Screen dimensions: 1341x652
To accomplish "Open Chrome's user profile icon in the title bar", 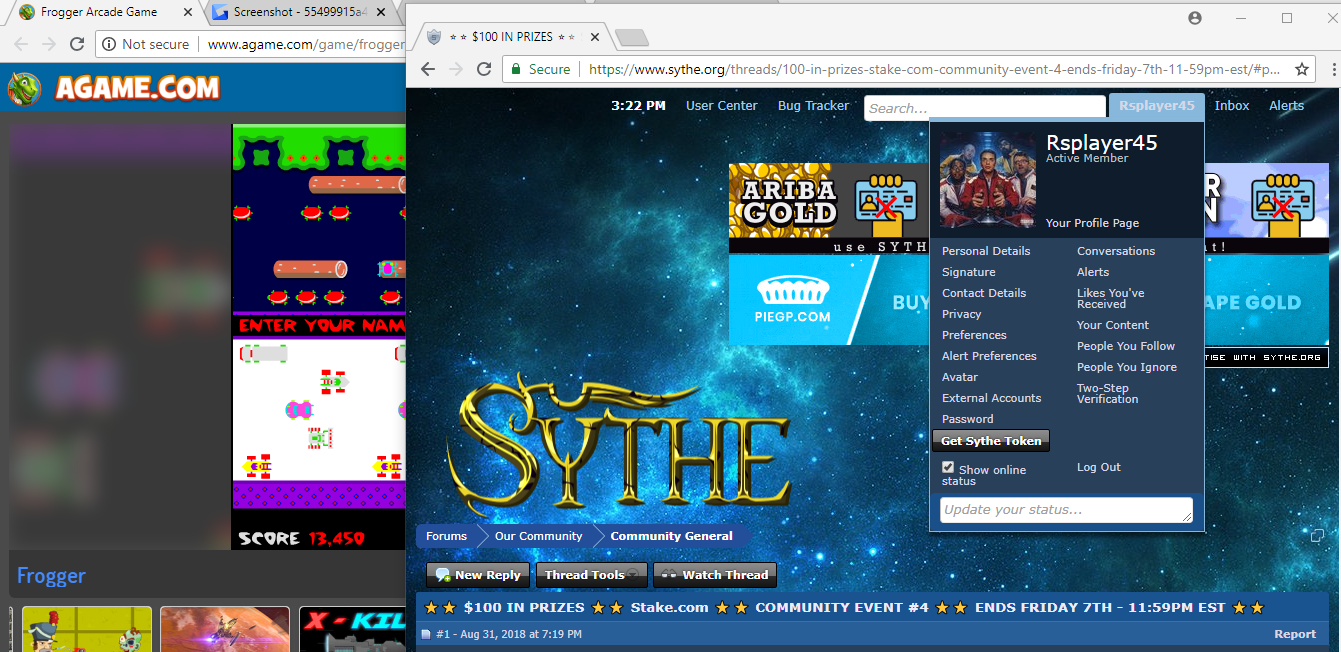I will (x=1194, y=18).
